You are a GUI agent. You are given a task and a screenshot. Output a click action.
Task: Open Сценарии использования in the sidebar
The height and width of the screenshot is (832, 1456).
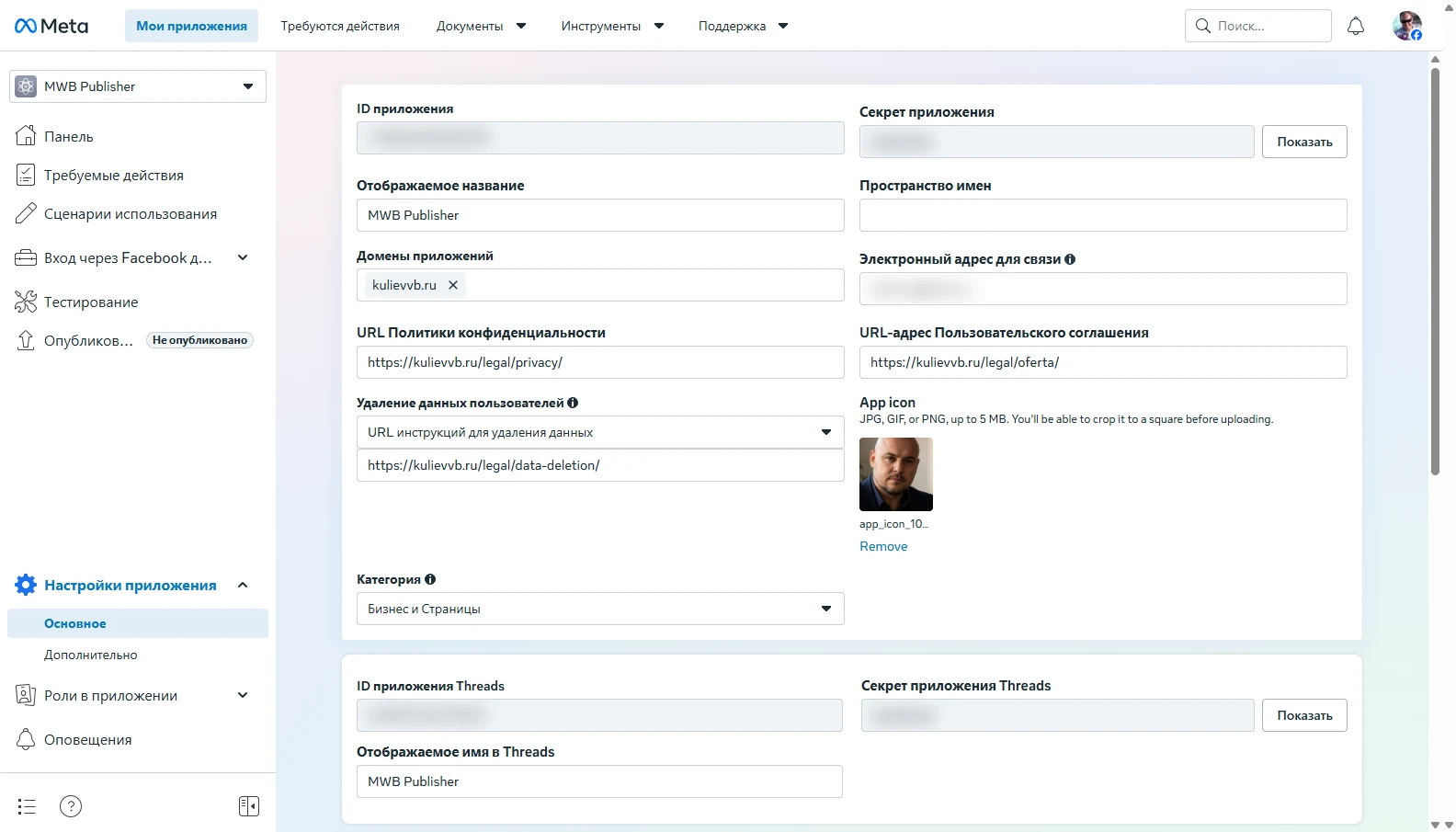pyautogui.click(x=131, y=213)
